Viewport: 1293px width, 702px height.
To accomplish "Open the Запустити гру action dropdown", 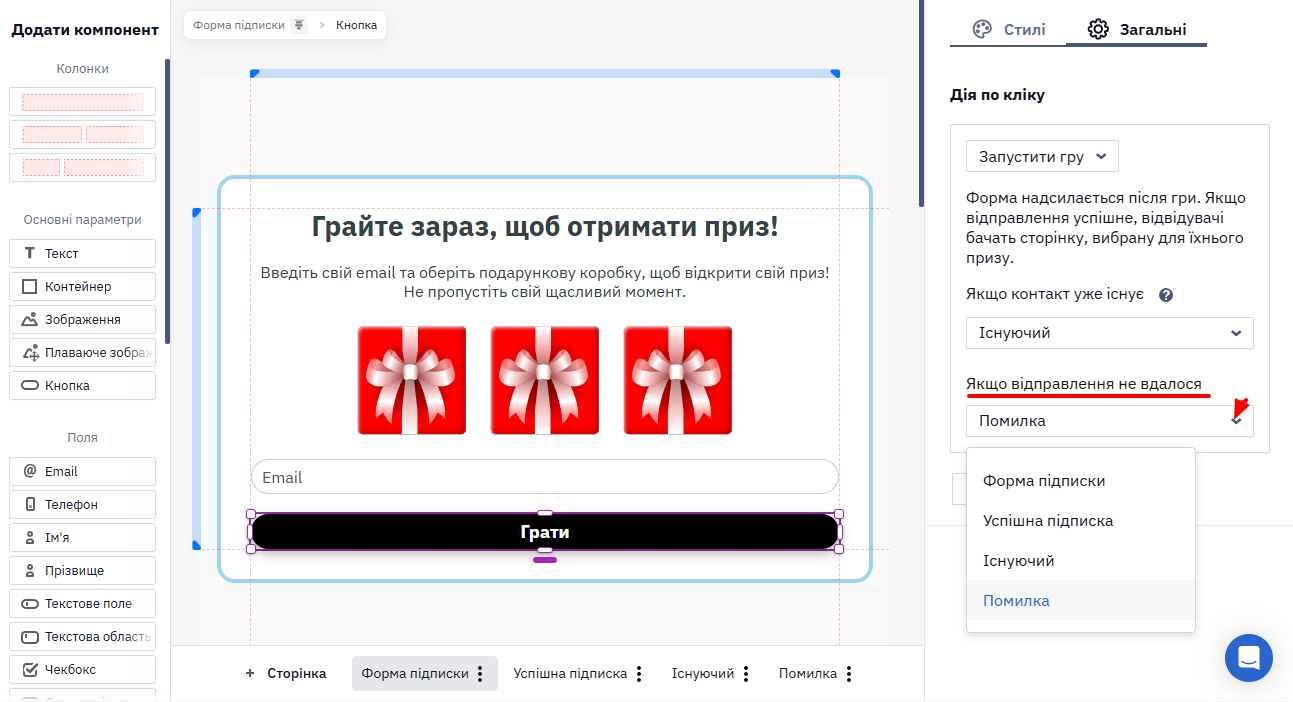I will pyautogui.click(x=1042, y=156).
